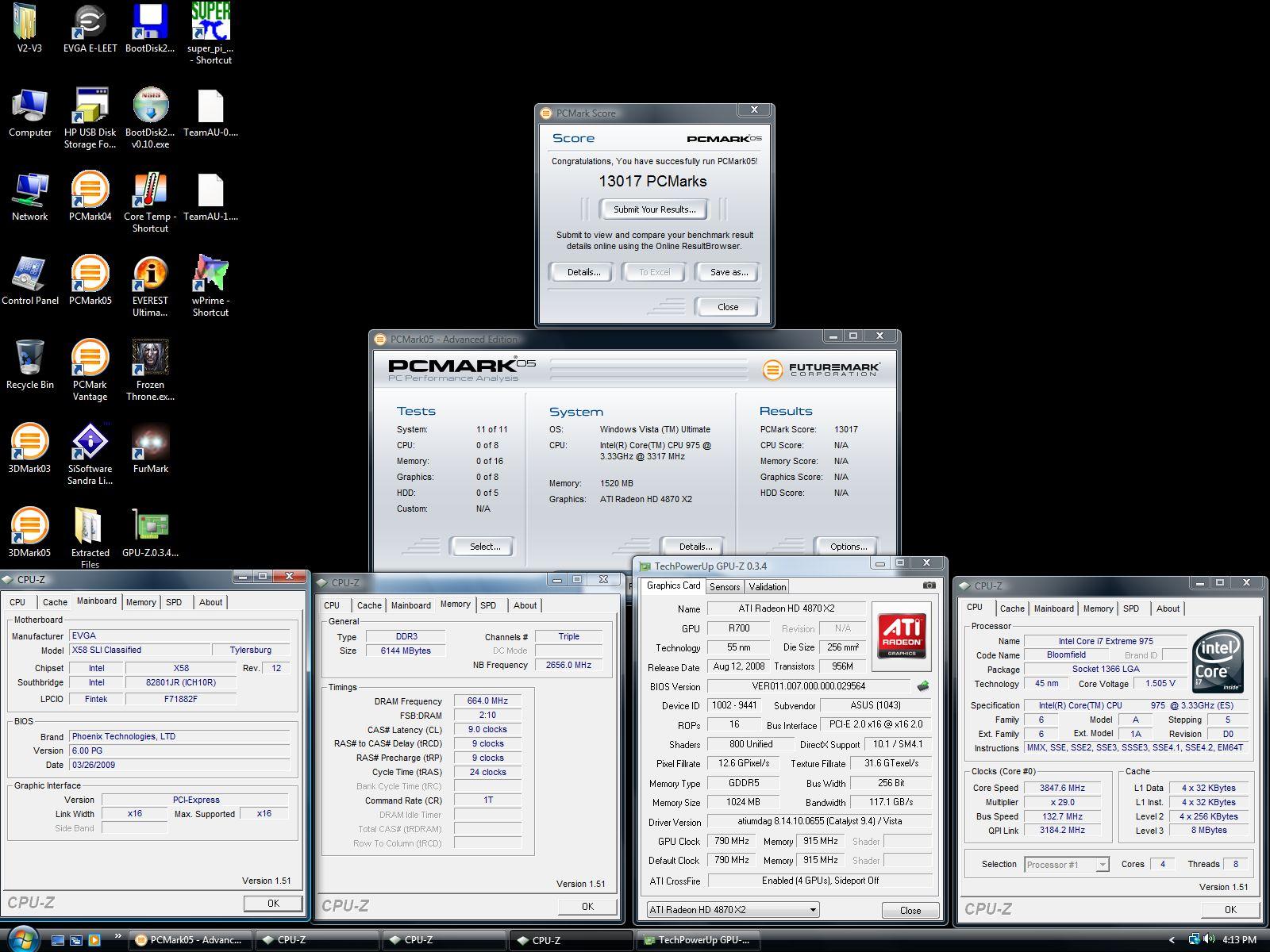Launch wPrime shortcut
The height and width of the screenshot is (952, 1270).
tap(210, 274)
